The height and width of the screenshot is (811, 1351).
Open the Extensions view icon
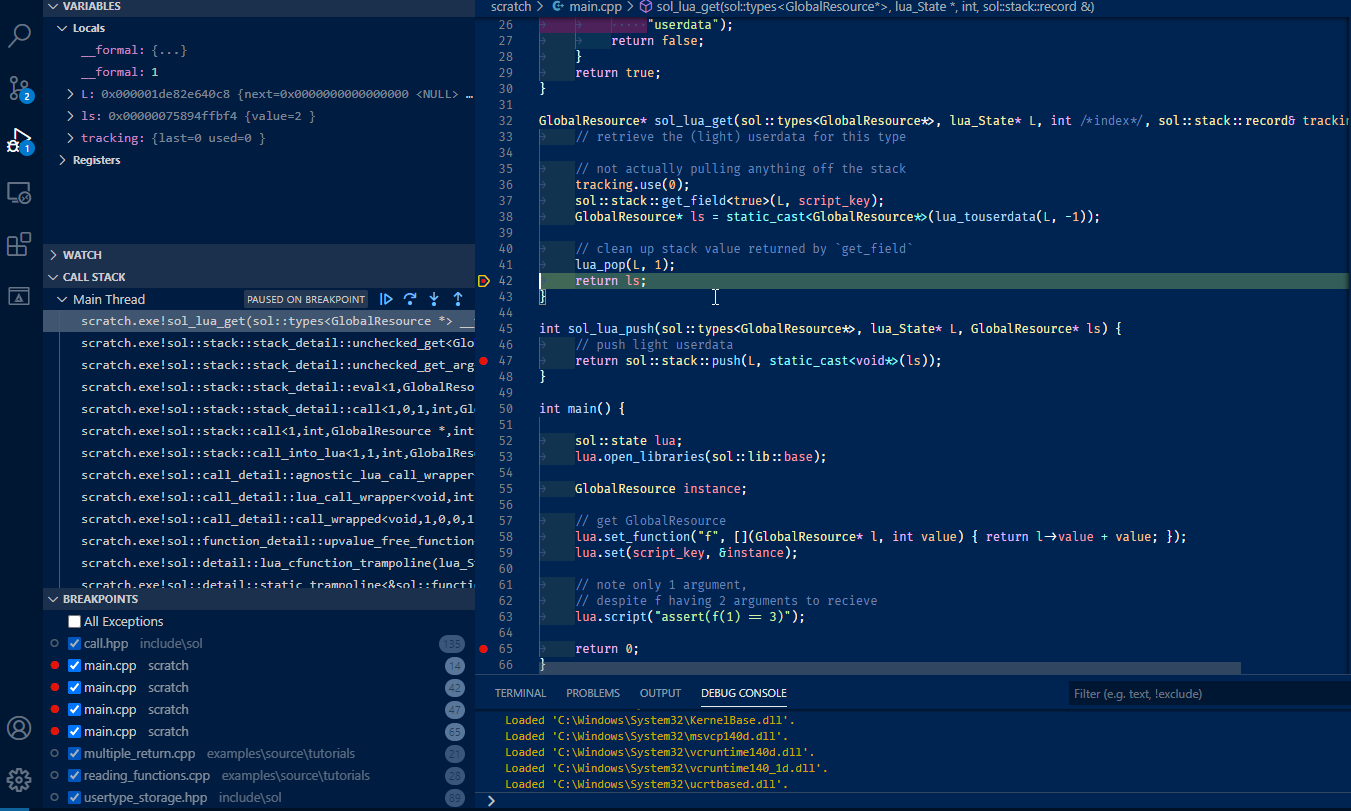point(20,244)
